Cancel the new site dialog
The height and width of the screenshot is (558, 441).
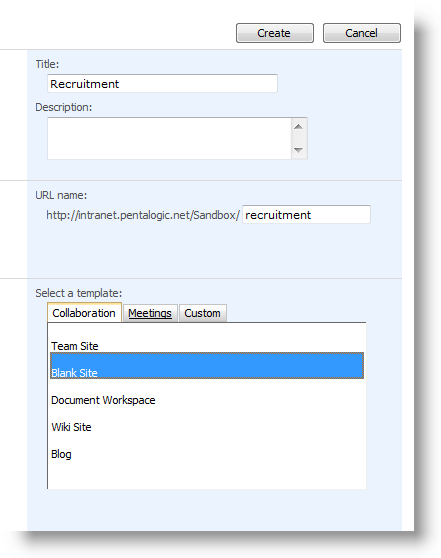coord(362,33)
